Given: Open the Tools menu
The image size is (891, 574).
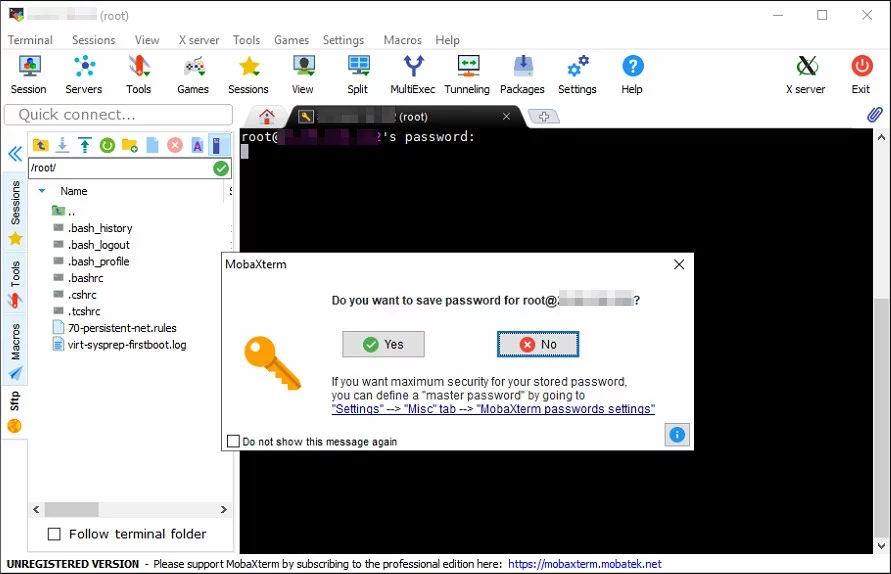Looking at the screenshot, I should [247, 40].
